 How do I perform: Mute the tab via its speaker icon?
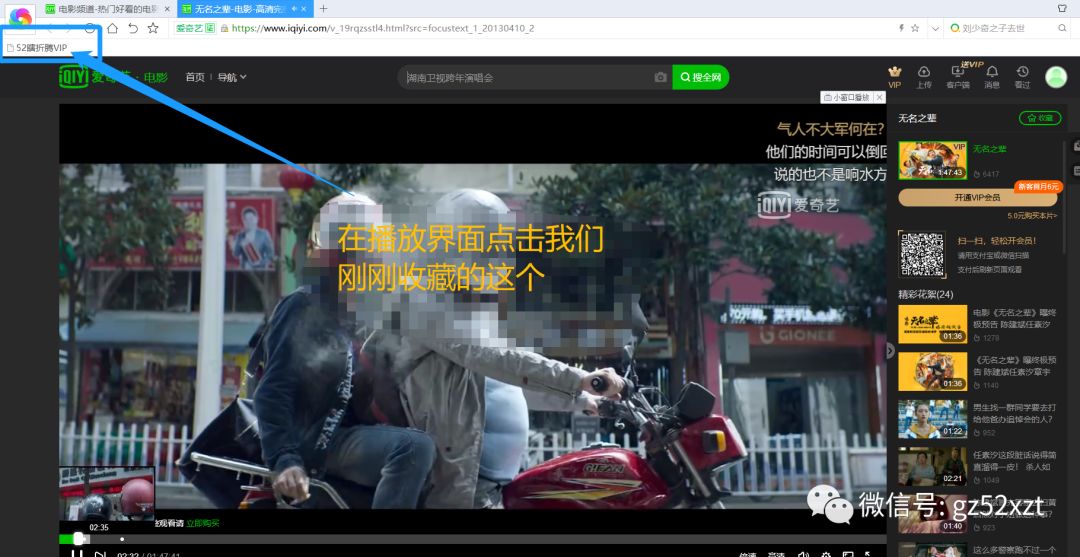point(295,9)
